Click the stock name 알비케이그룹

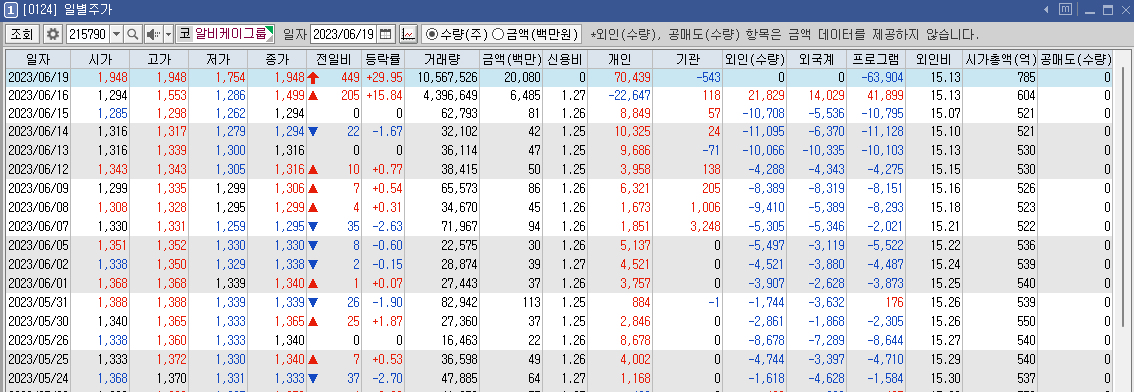click(x=232, y=34)
